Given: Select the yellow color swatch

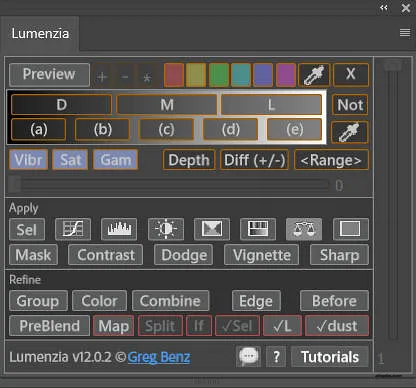Looking at the screenshot, I should pyautogui.click(x=196, y=75).
